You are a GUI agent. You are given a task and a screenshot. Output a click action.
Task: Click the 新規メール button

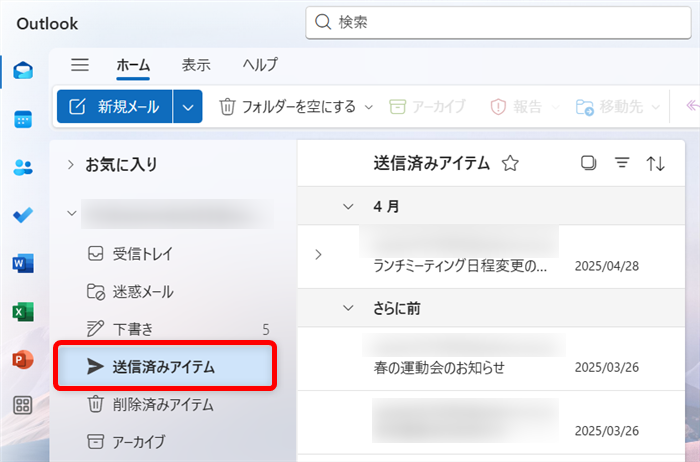tap(115, 107)
